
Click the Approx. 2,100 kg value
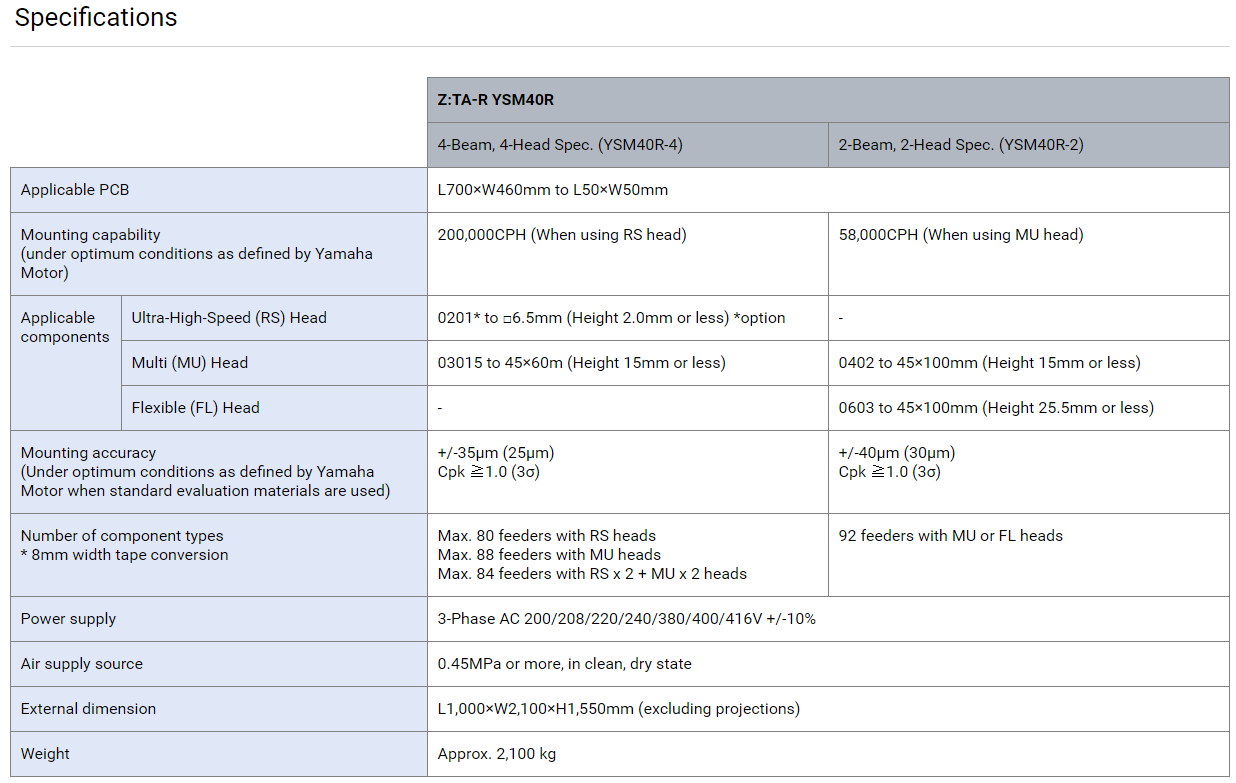(497, 754)
